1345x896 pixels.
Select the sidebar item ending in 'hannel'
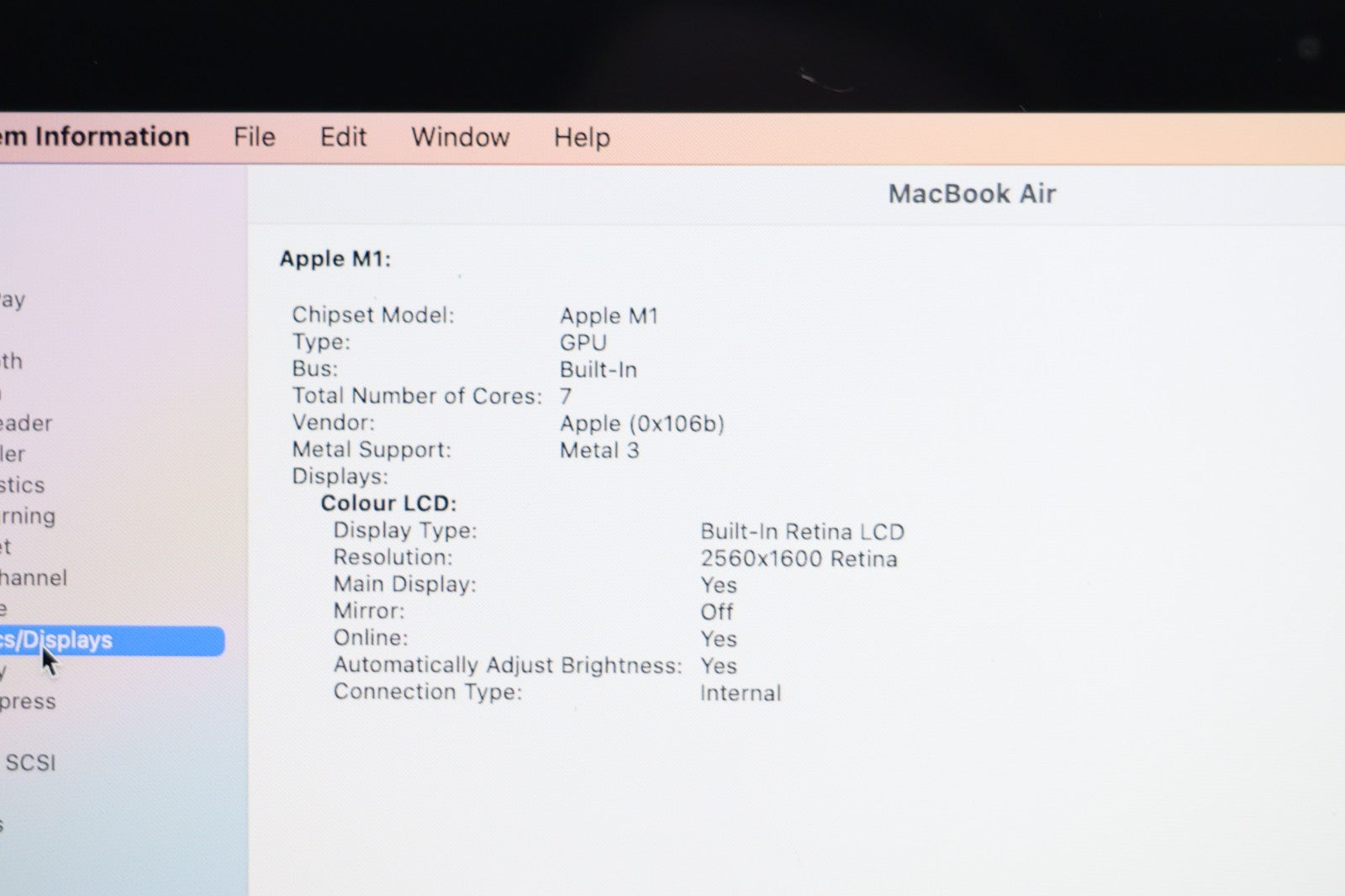pyautogui.click(x=34, y=577)
